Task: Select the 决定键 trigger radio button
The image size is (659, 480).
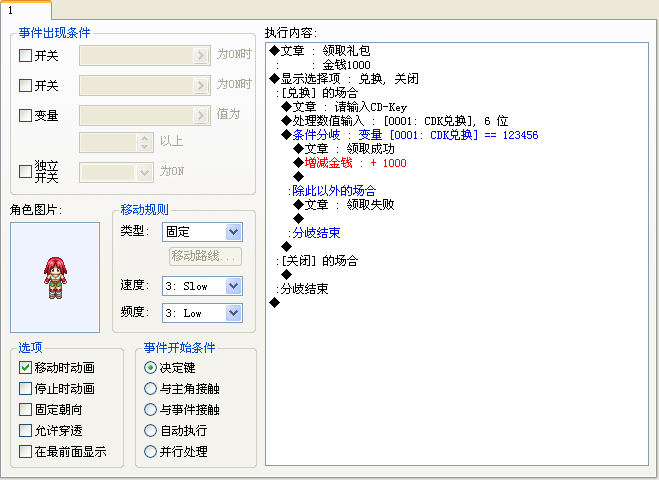Action: [x=150, y=367]
